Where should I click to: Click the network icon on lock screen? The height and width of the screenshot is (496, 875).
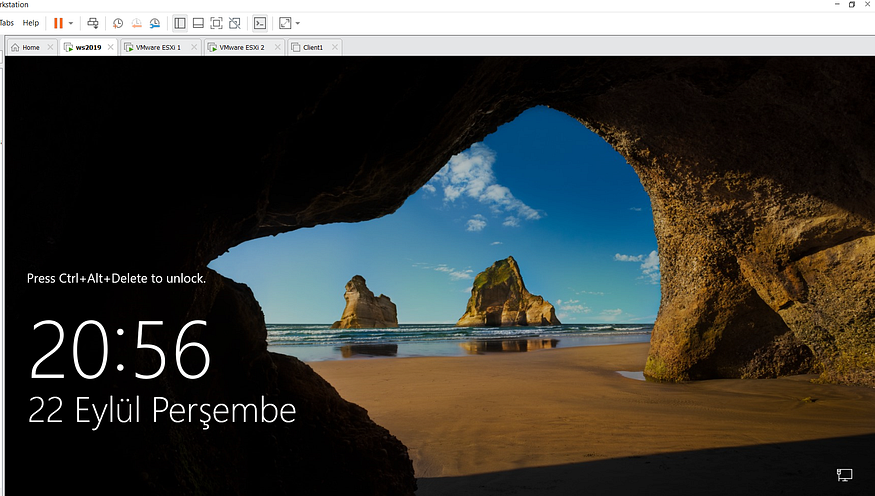pyautogui.click(x=844, y=475)
